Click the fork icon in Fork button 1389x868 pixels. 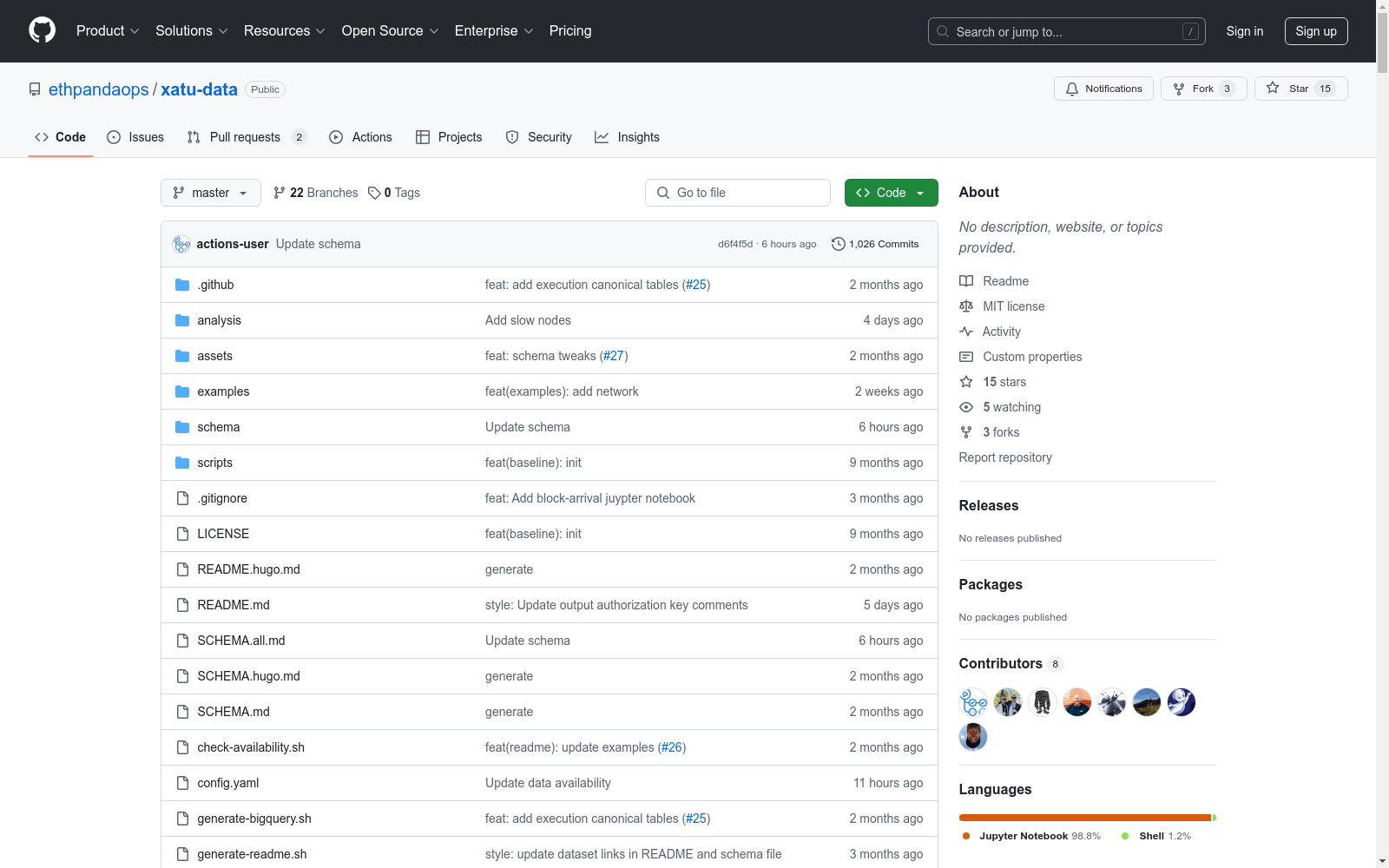(1179, 89)
